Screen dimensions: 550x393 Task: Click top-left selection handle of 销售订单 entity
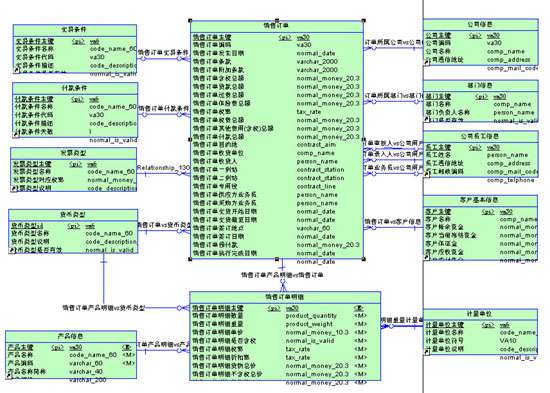[190, 21]
